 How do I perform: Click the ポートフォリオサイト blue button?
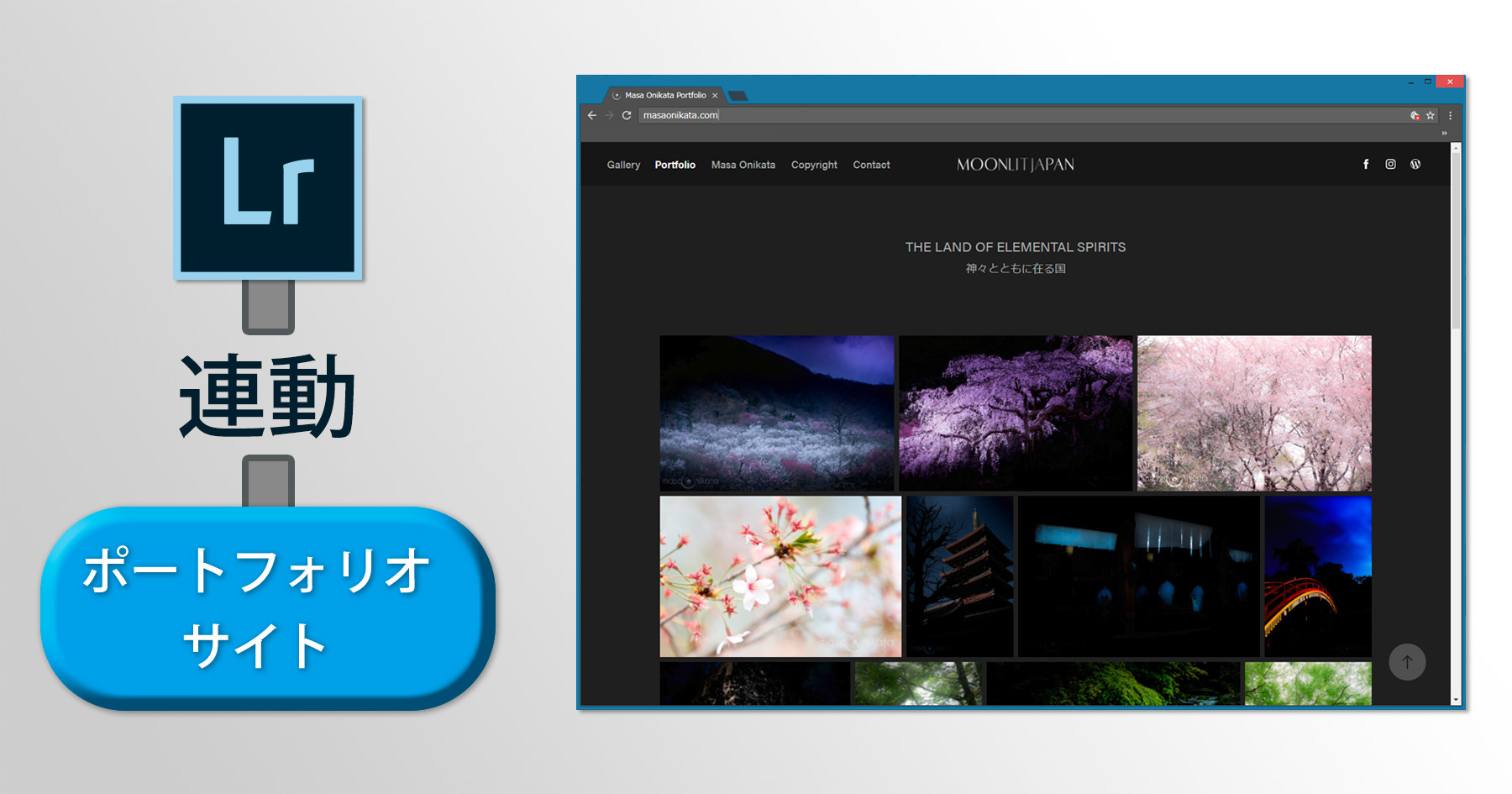(x=267, y=607)
